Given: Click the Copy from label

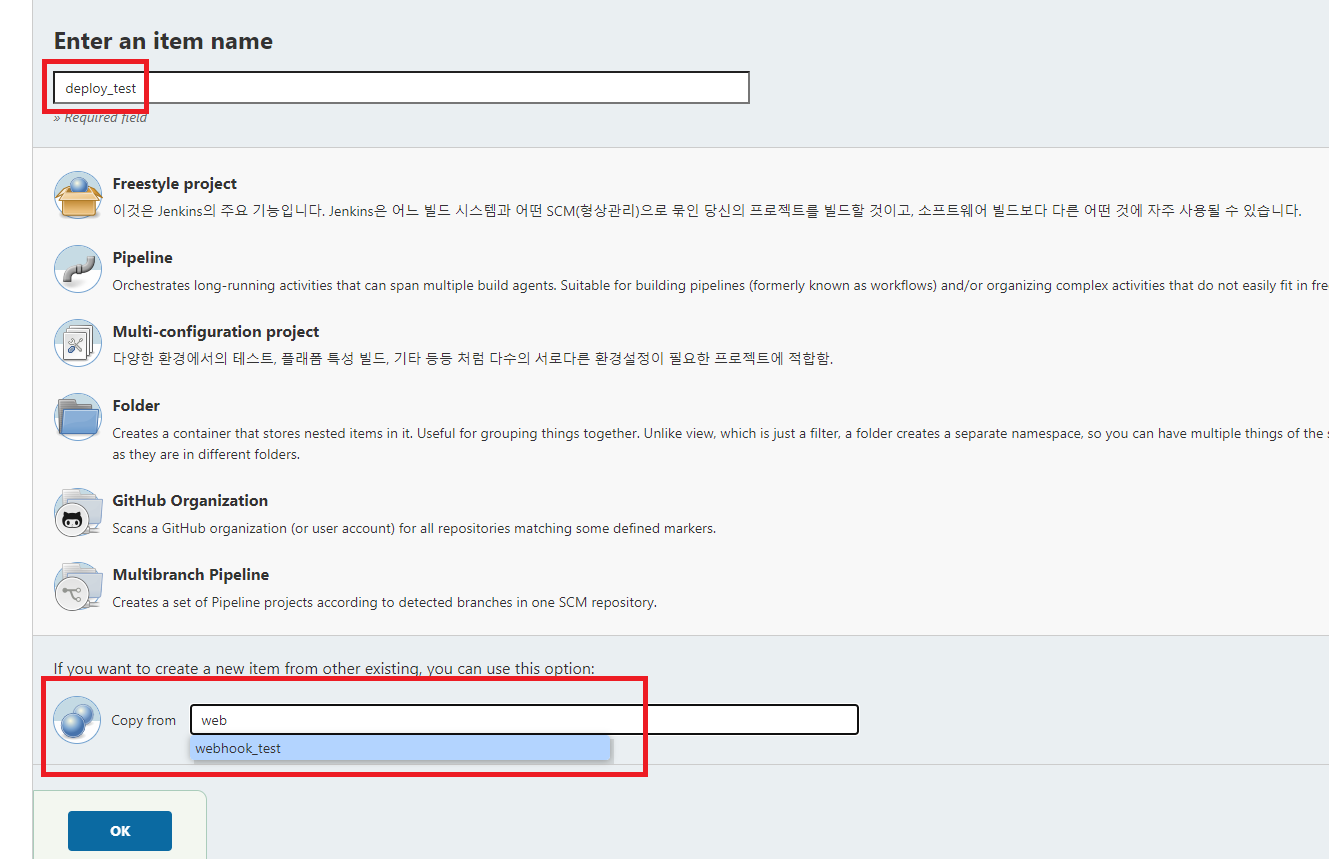Looking at the screenshot, I should click(x=144, y=720).
